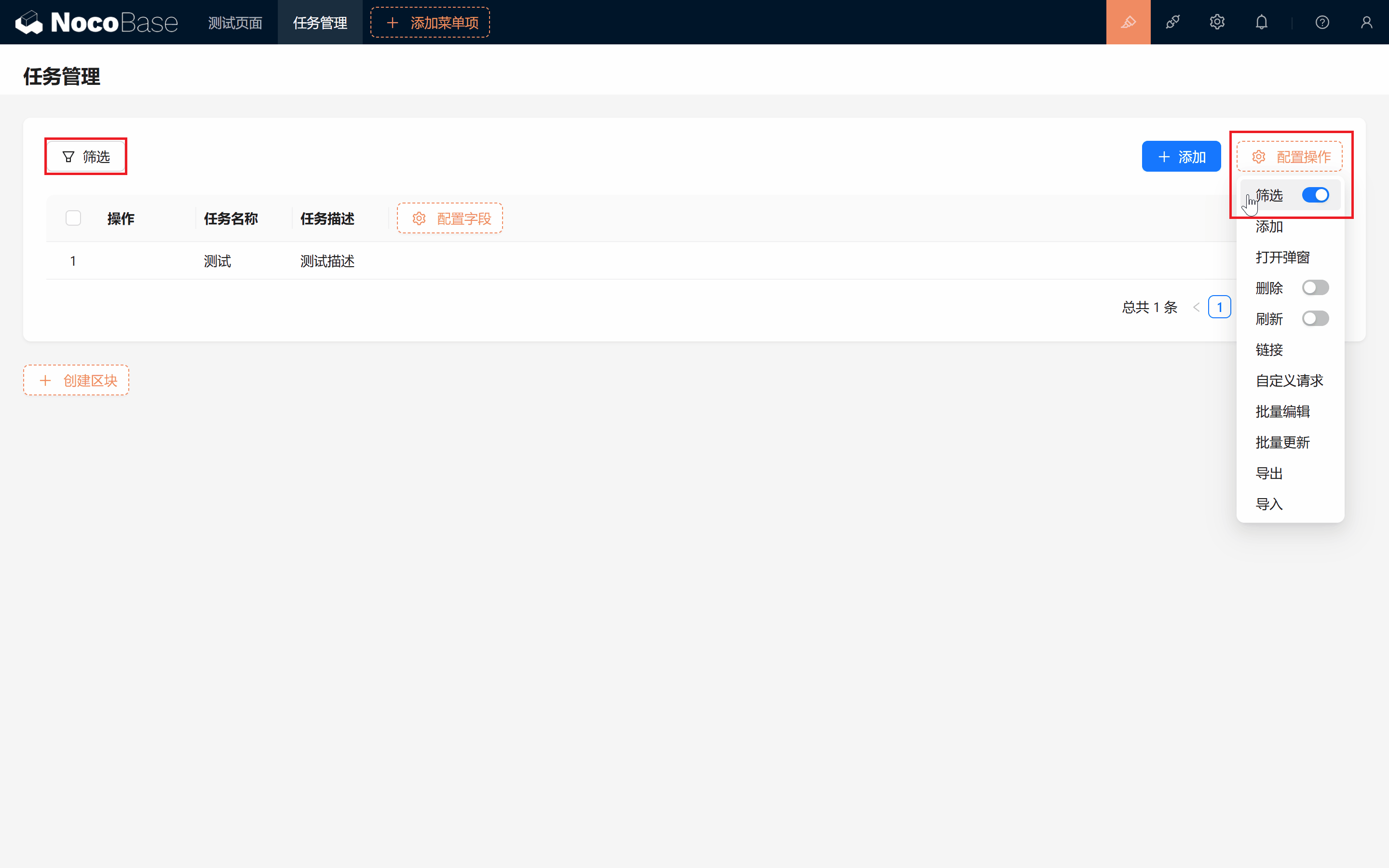Viewport: 1389px width, 868px height.
Task: Click the 配置字段 configure fields button
Action: click(449, 218)
